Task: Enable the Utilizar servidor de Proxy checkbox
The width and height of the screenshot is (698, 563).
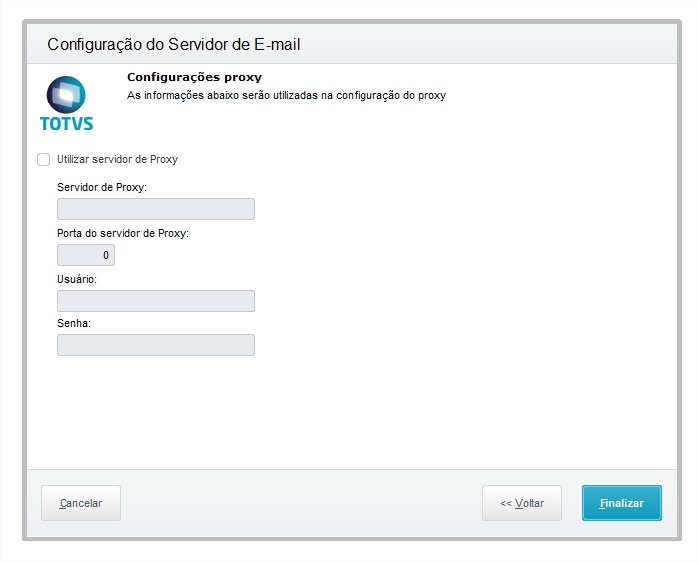Action: point(43,159)
